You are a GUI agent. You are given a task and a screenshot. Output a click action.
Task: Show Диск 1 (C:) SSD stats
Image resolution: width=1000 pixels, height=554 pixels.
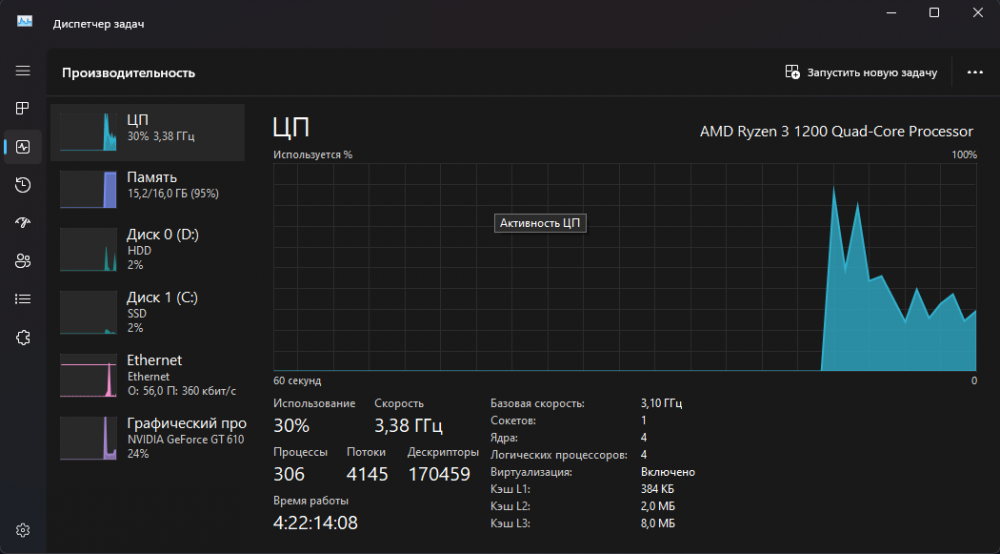(x=148, y=312)
